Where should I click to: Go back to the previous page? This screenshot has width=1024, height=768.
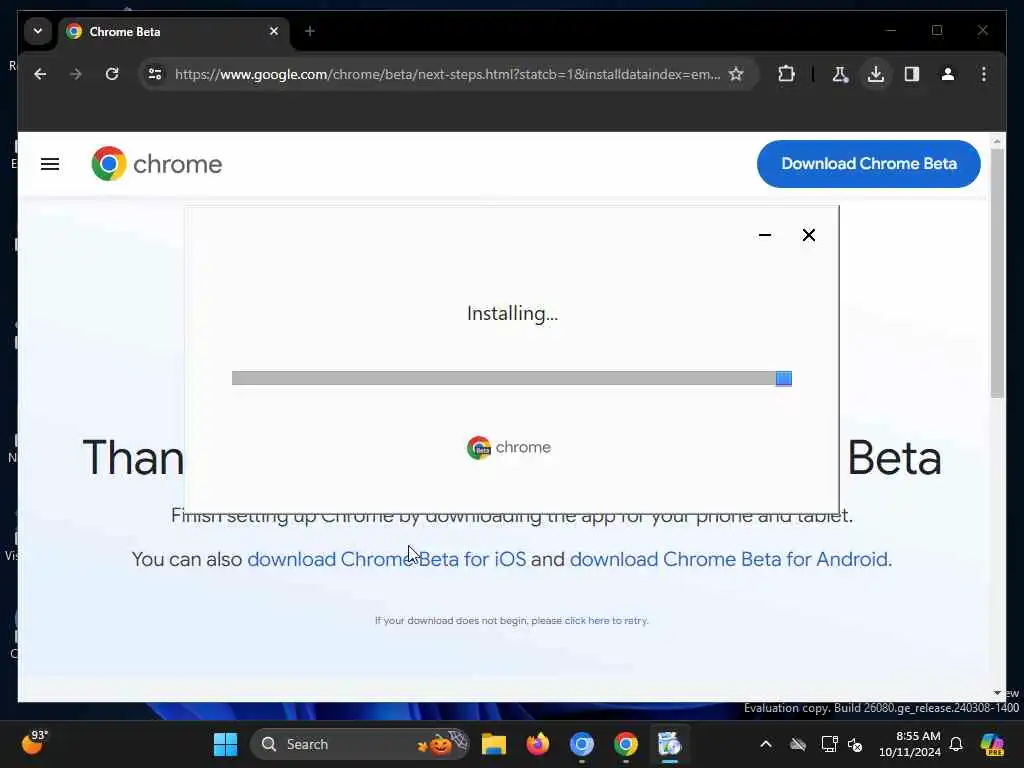click(40, 74)
